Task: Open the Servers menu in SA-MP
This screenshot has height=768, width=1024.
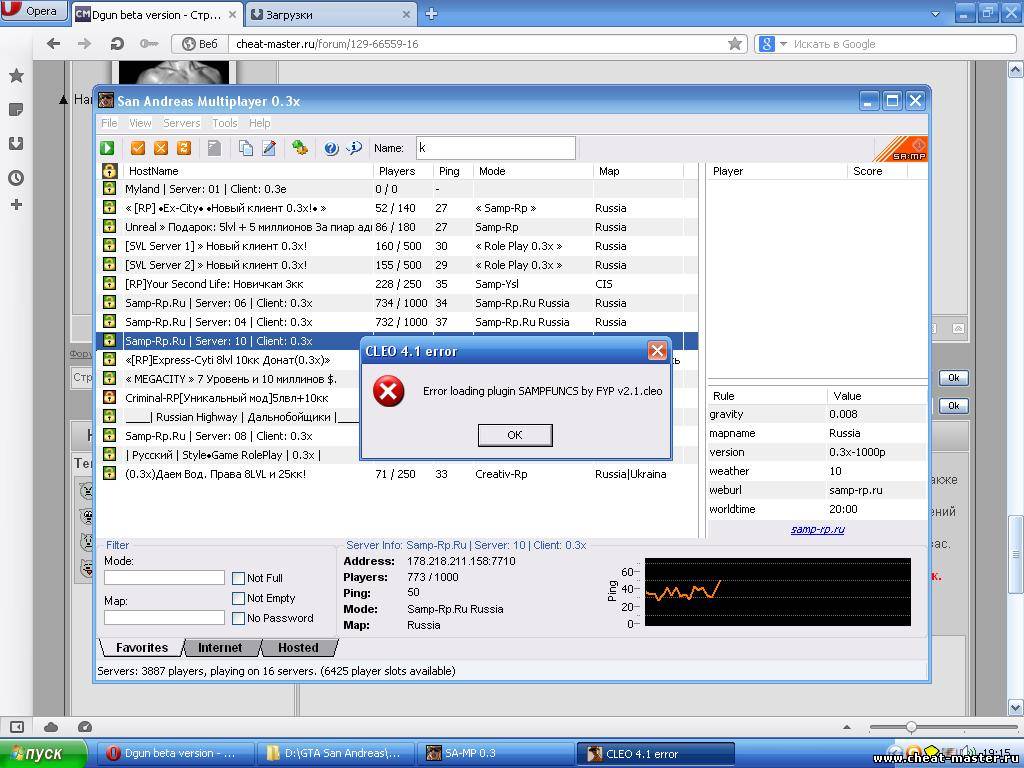Action: 182,123
